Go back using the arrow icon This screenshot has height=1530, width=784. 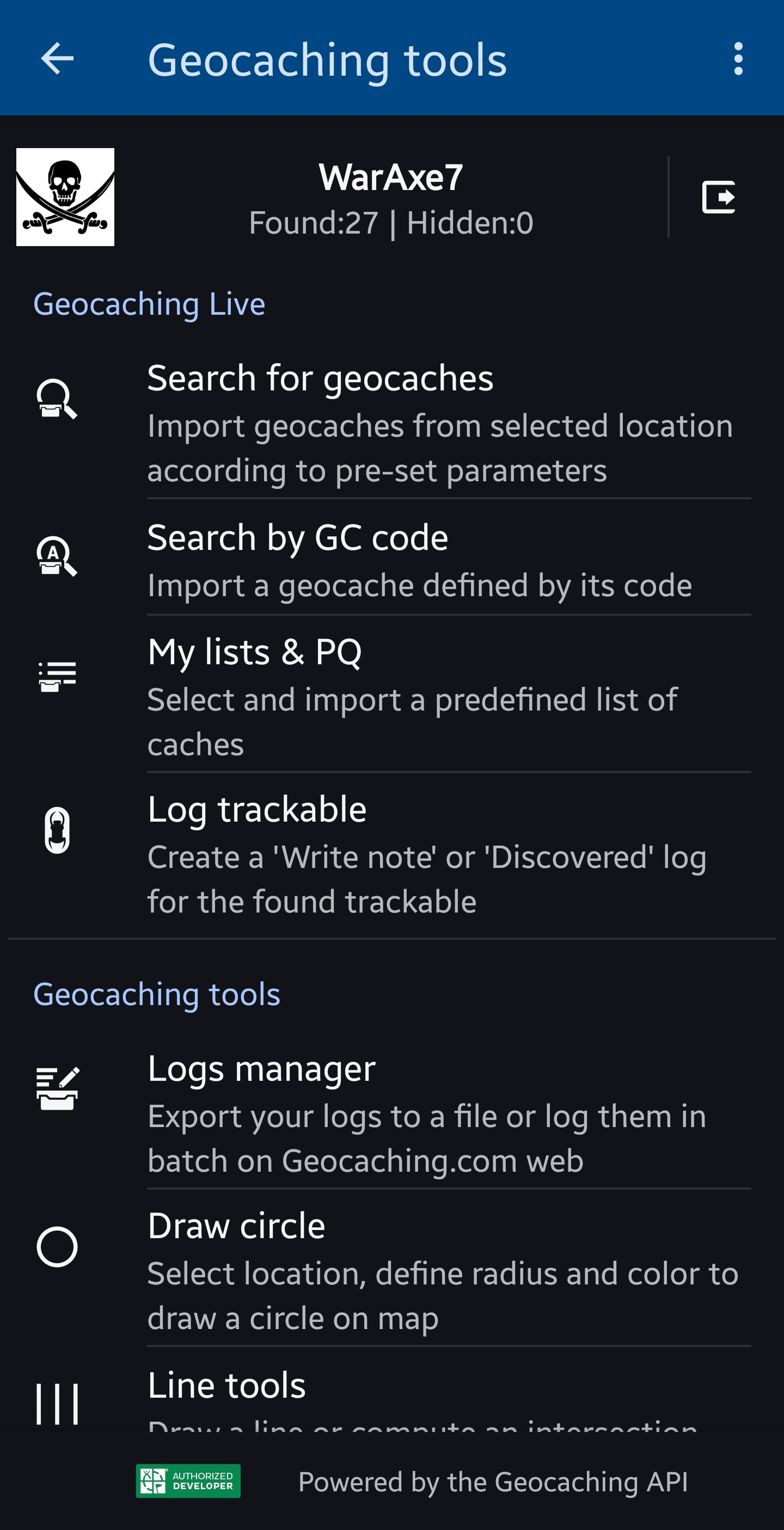click(x=57, y=59)
